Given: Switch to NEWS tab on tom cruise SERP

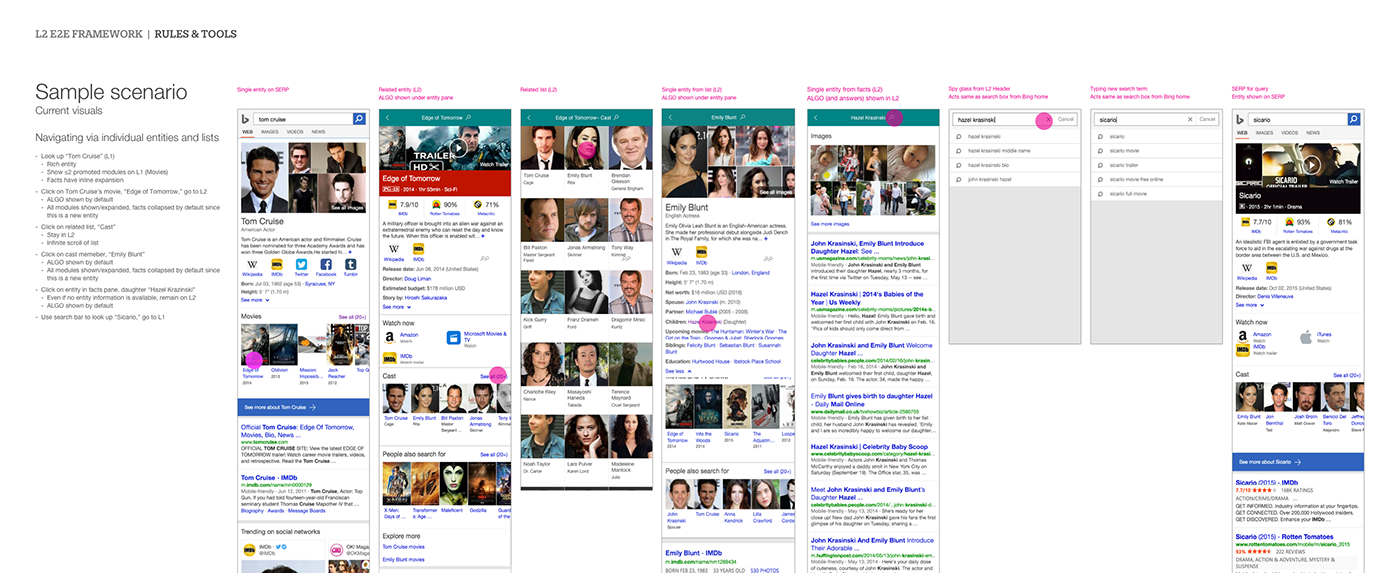Looking at the screenshot, I should click(x=318, y=132).
